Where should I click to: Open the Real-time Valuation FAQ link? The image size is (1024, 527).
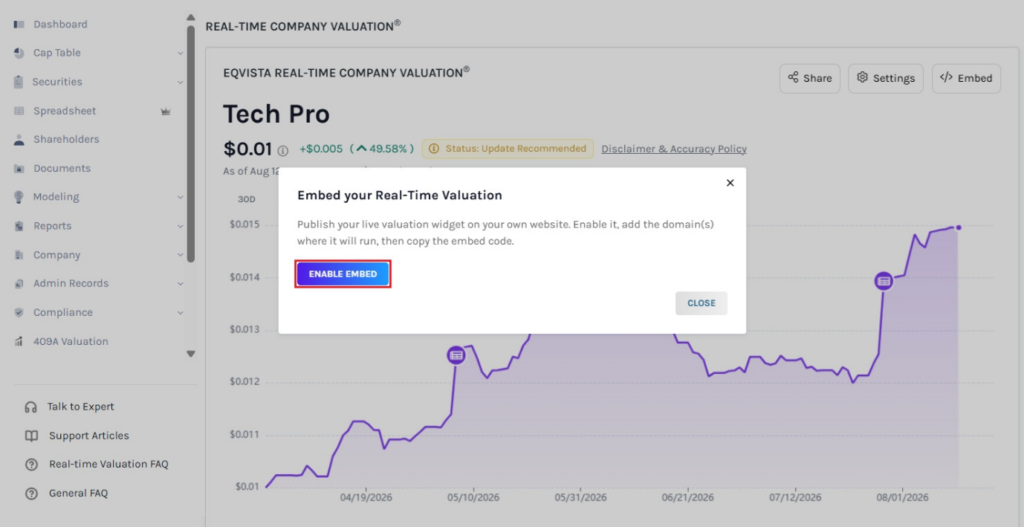(x=108, y=464)
